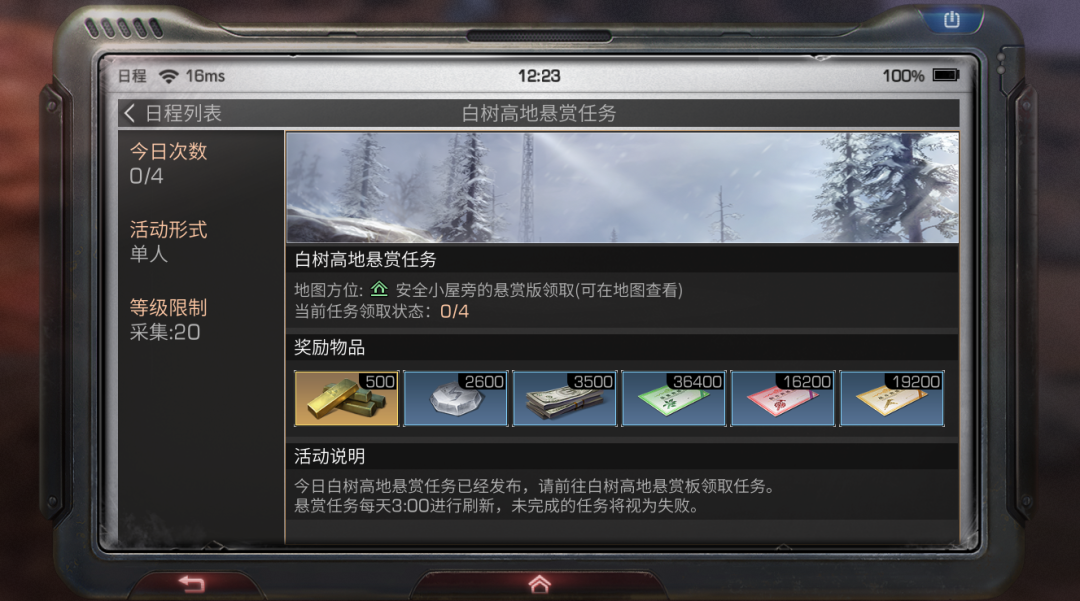Click the battery icon in status bar
Screen dimensions: 1080x601
click(x=946, y=75)
